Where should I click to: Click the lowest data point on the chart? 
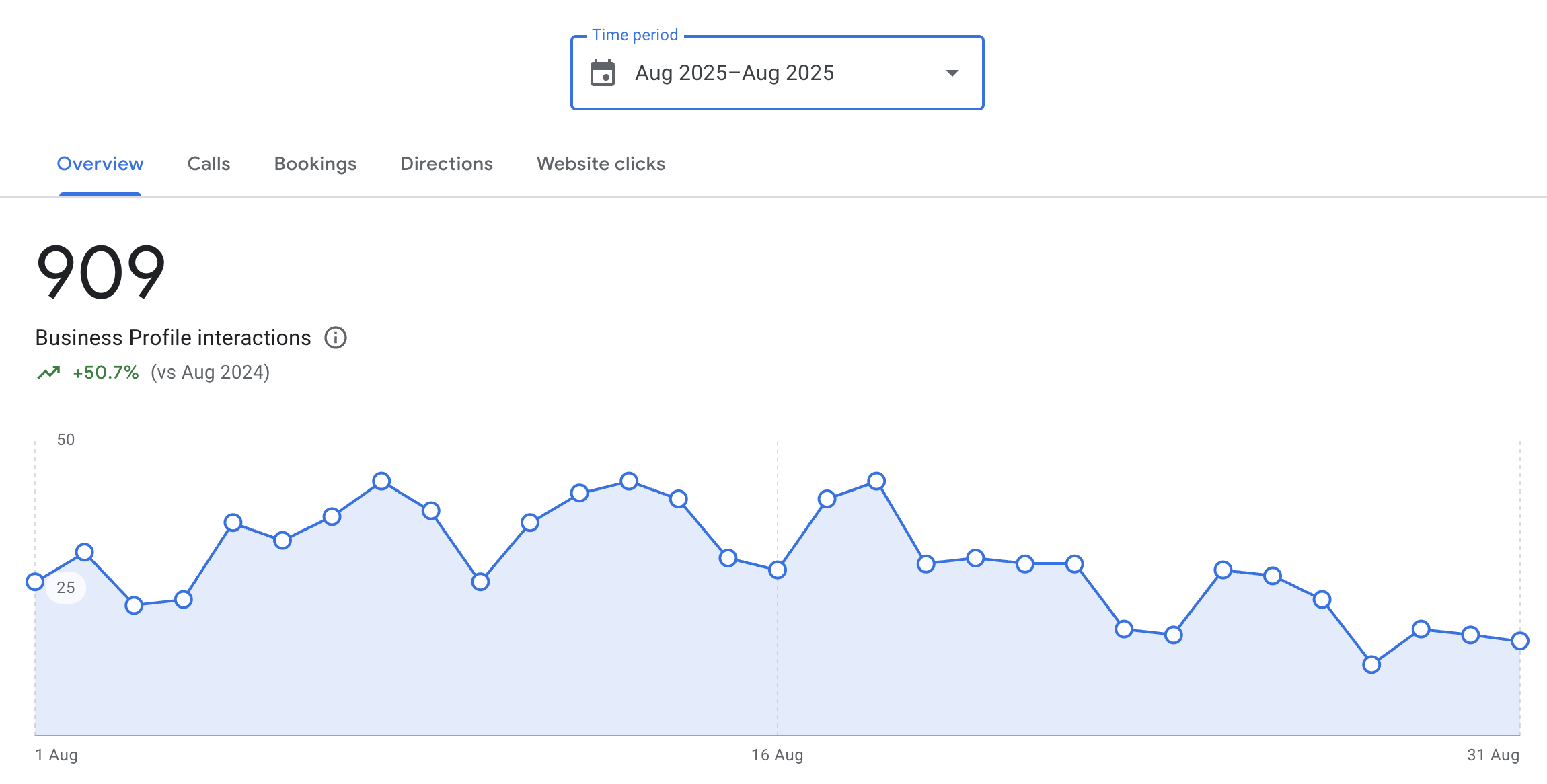click(1371, 665)
